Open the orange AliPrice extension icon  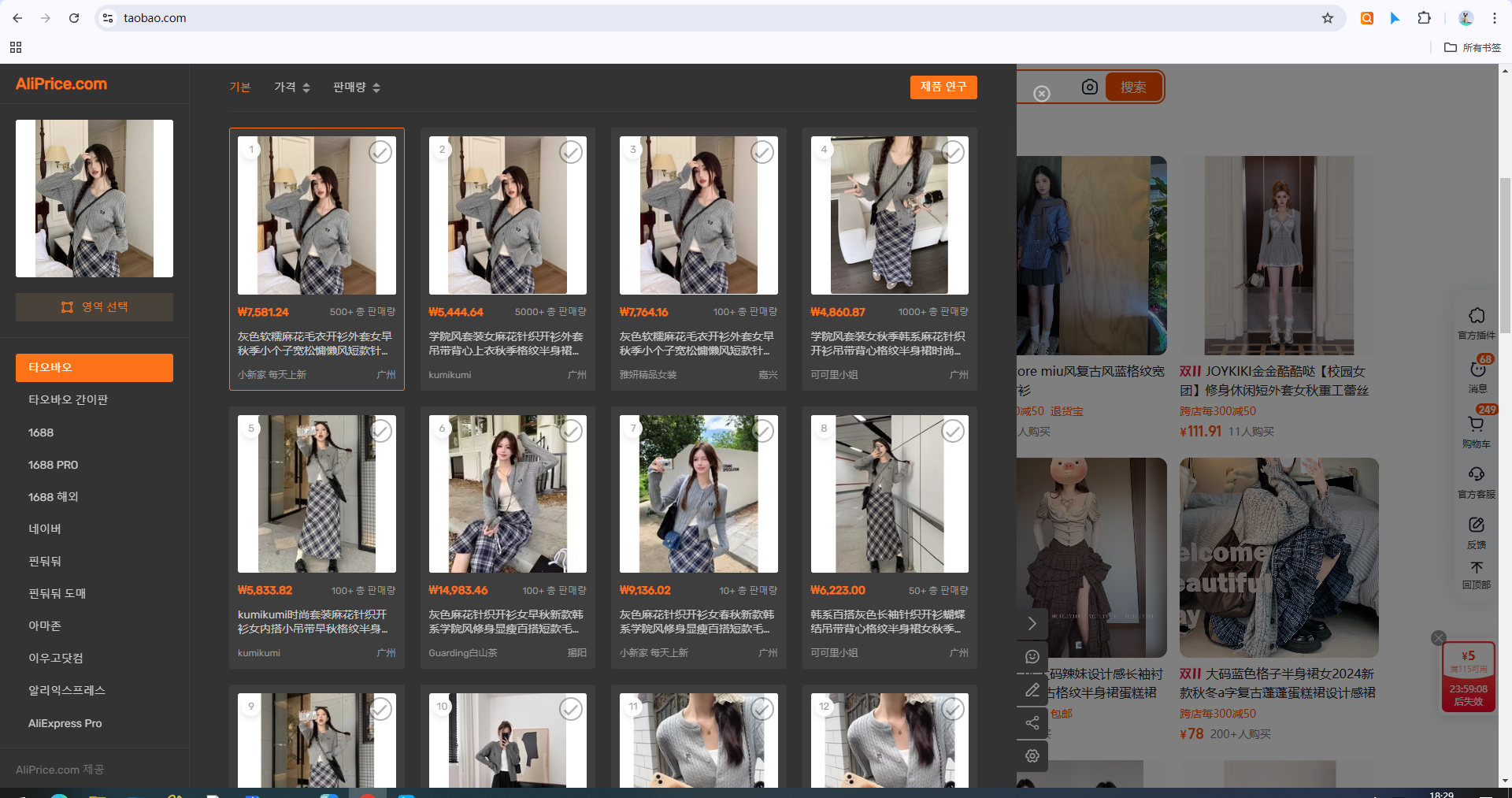[1367, 18]
